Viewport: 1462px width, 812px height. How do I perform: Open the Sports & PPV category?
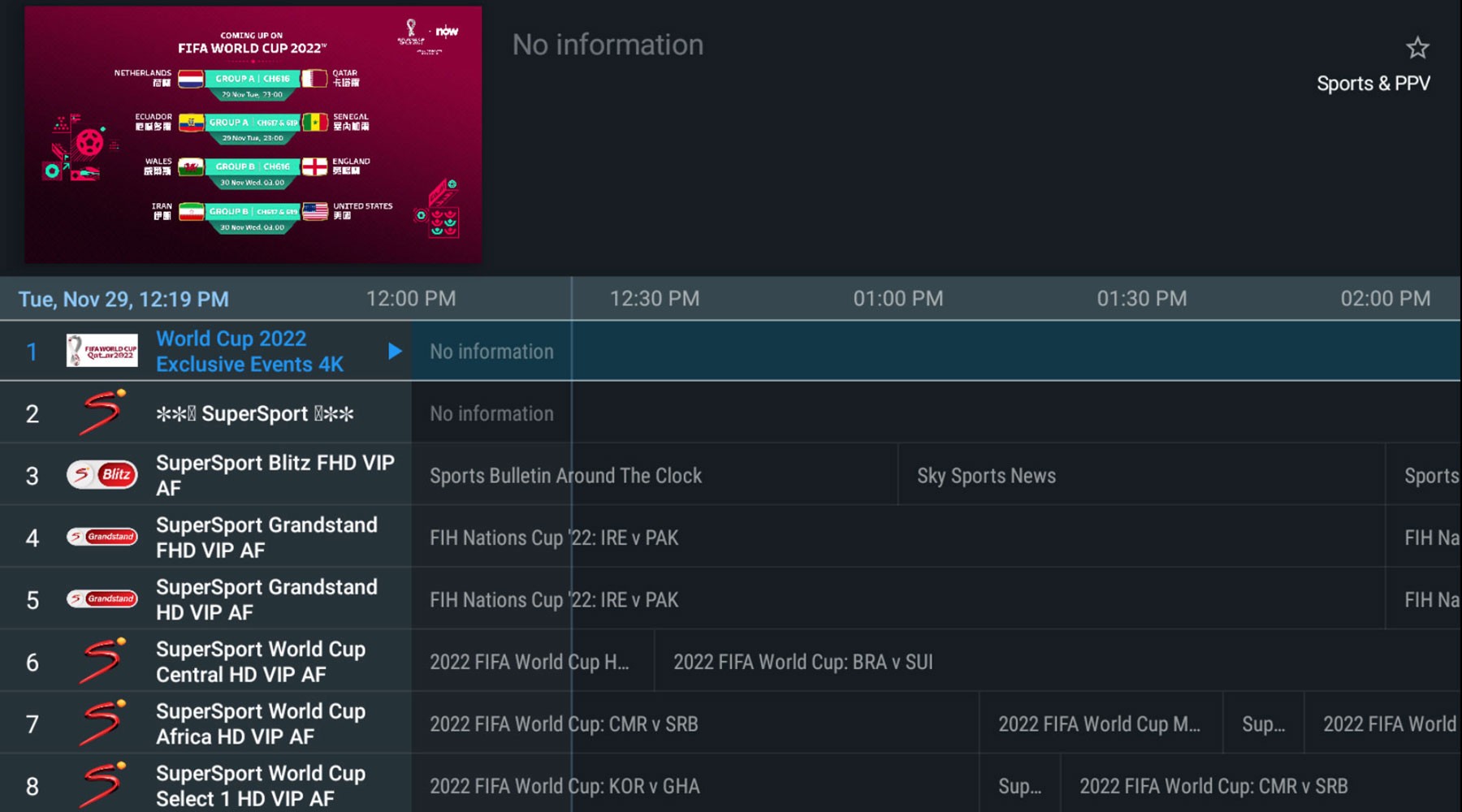pyautogui.click(x=1373, y=84)
